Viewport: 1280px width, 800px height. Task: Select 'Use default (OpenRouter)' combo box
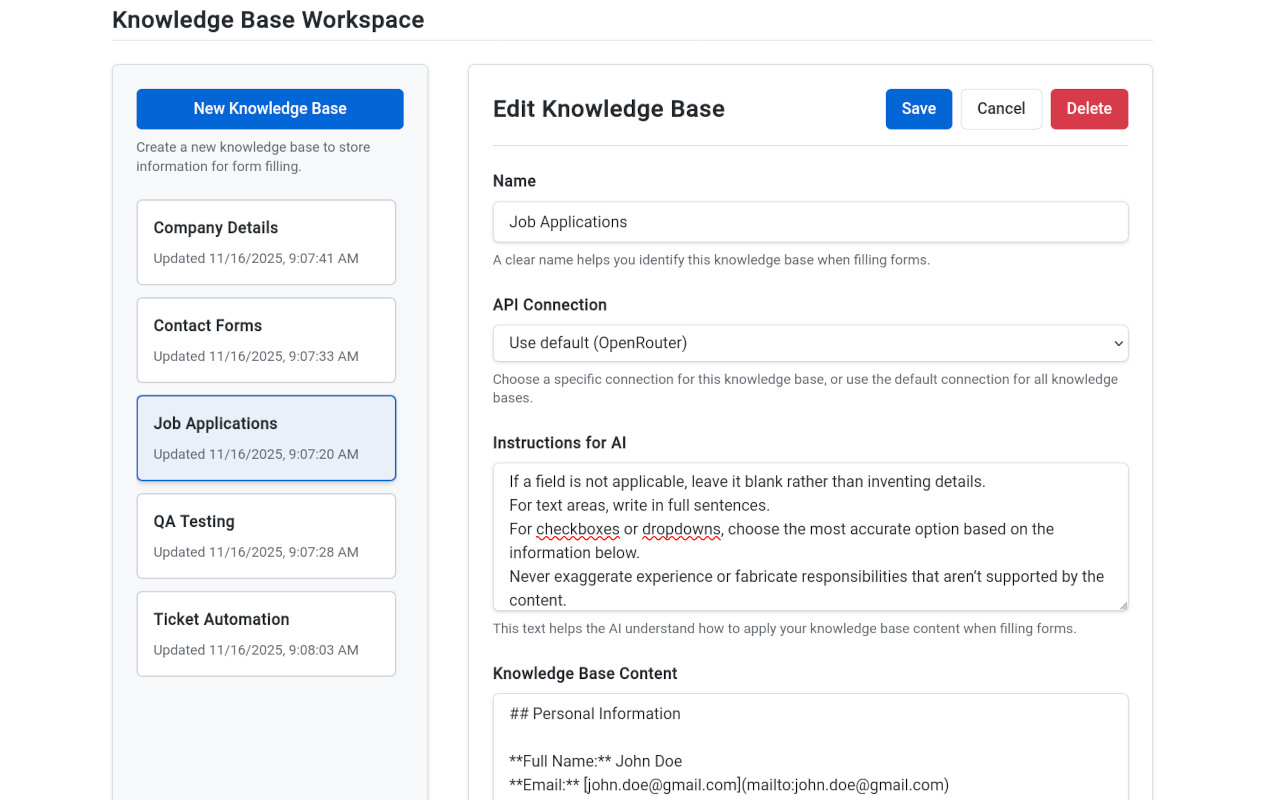[x=810, y=342]
